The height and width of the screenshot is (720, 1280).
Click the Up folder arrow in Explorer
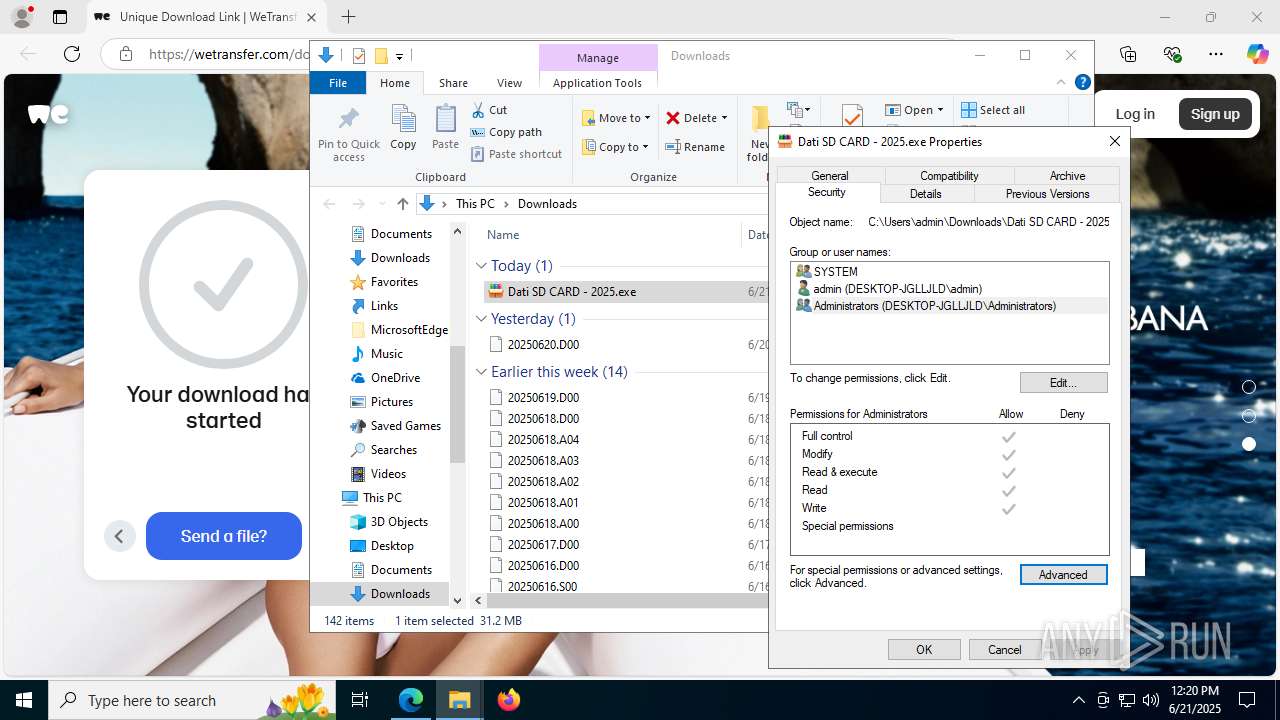click(403, 203)
